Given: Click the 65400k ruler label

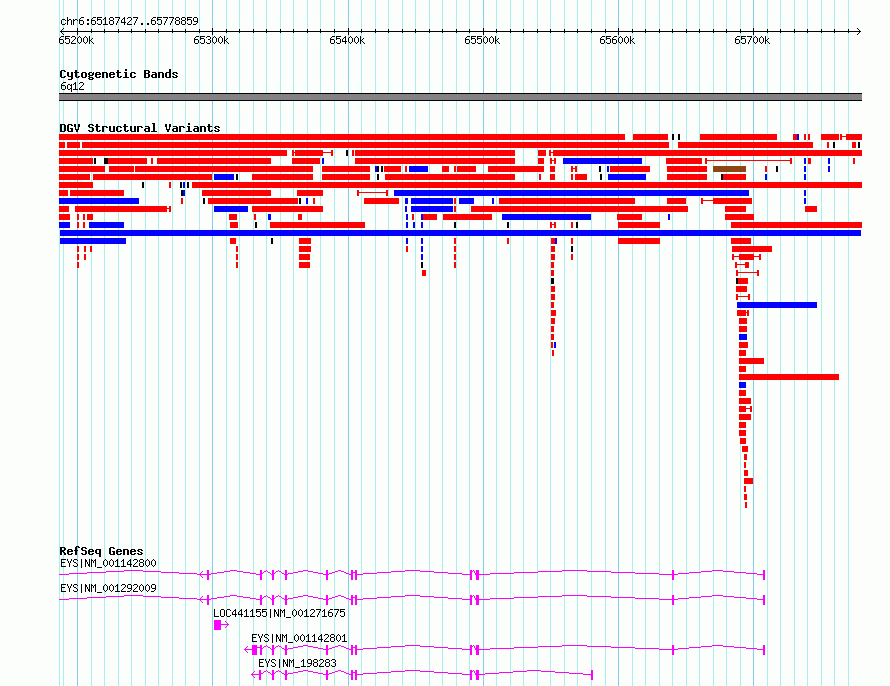Looking at the screenshot, I should click(x=347, y=40).
